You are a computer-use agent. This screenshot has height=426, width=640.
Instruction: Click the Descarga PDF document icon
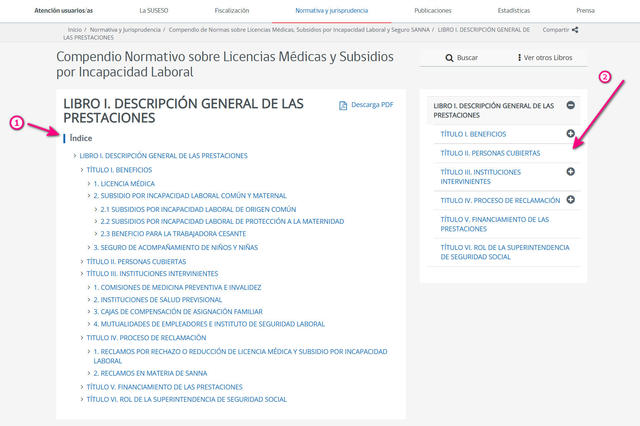(343, 105)
